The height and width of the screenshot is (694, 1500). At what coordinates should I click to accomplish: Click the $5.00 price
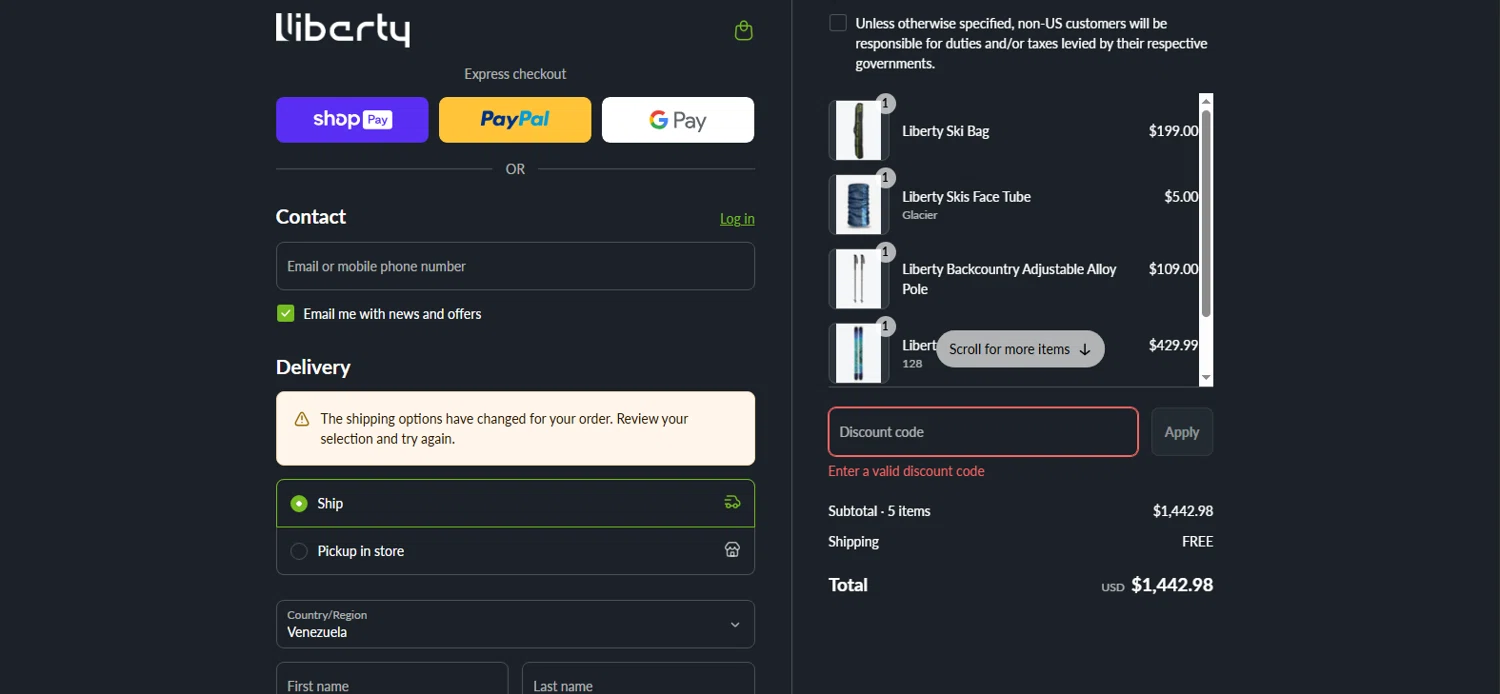[x=1181, y=197]
